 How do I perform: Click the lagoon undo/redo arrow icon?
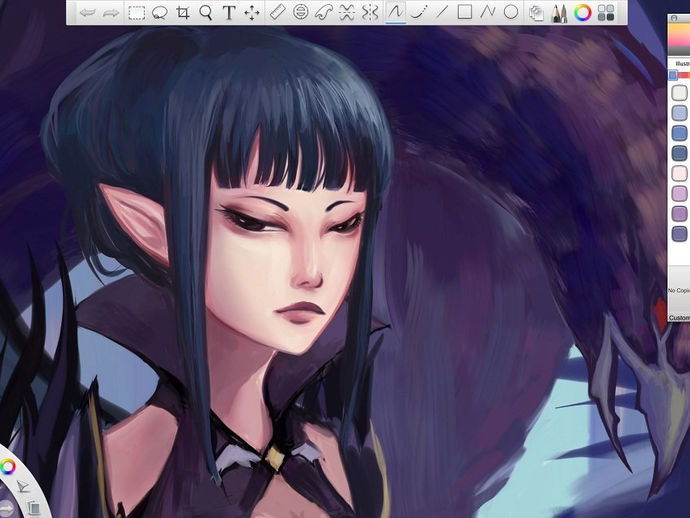click(x=5, y=509)
